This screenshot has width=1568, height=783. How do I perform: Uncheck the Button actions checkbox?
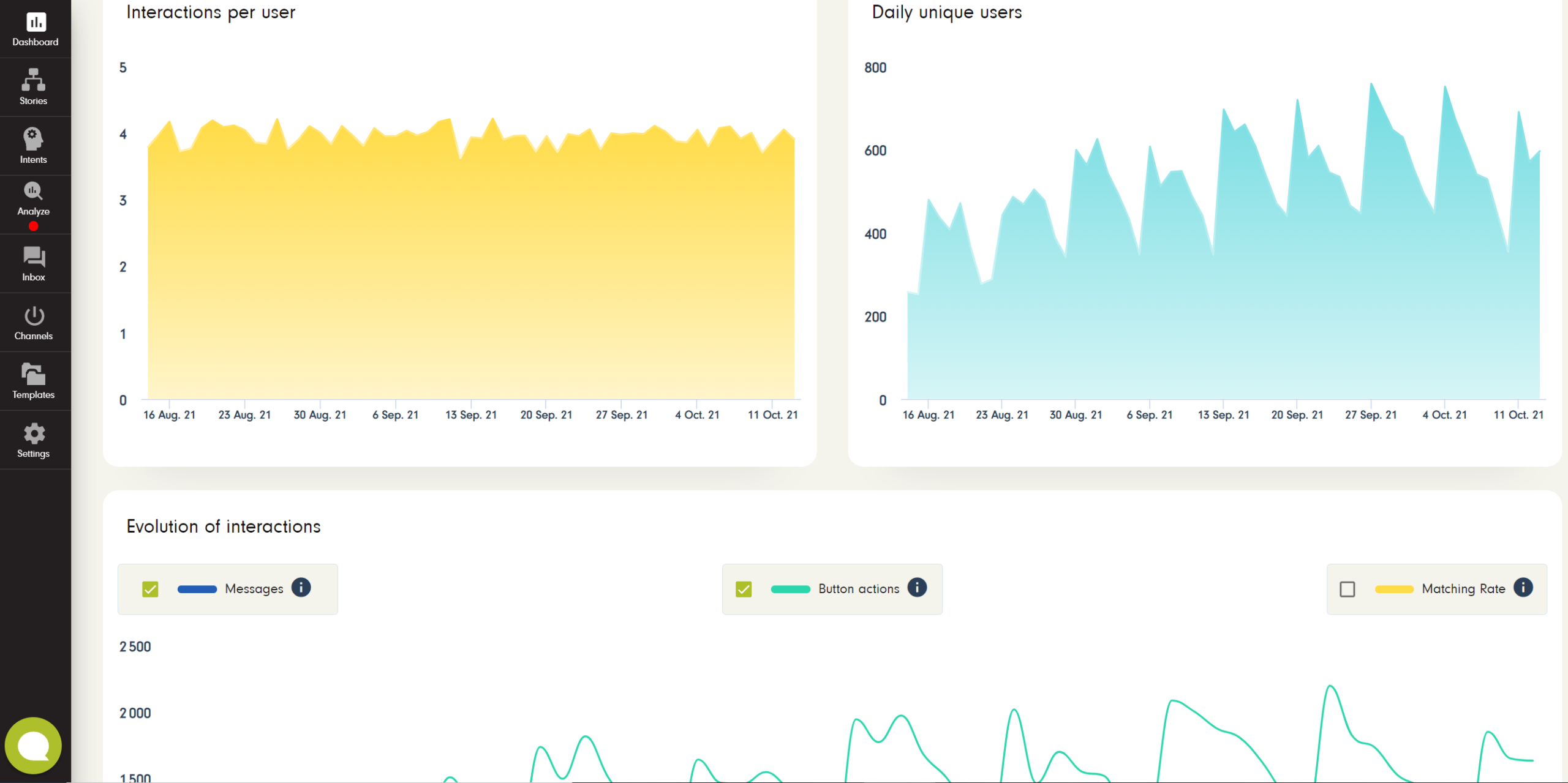tap(744, 589)
